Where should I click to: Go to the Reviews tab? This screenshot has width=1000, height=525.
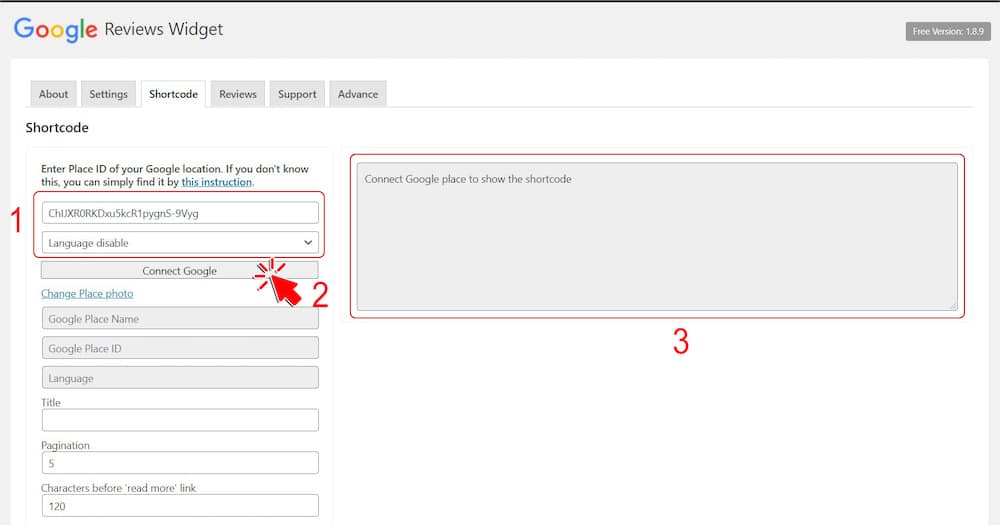click(238, 94)
